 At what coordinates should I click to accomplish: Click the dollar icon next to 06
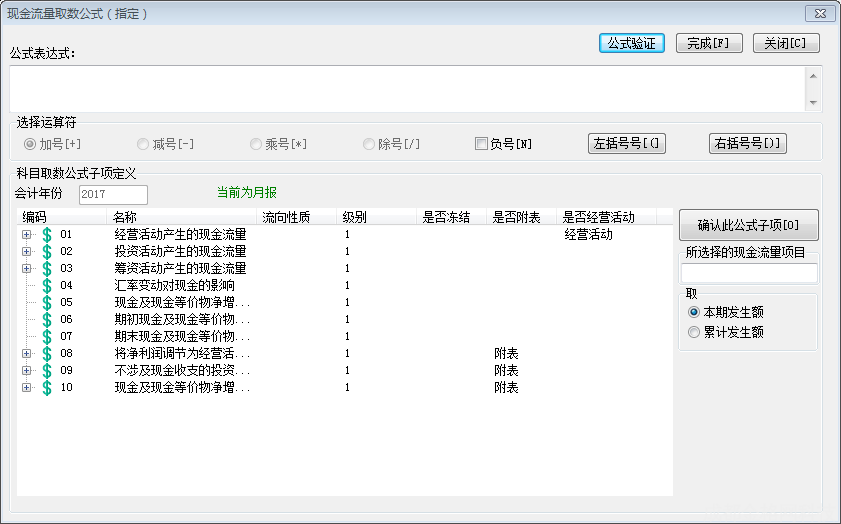coord(46,319)
